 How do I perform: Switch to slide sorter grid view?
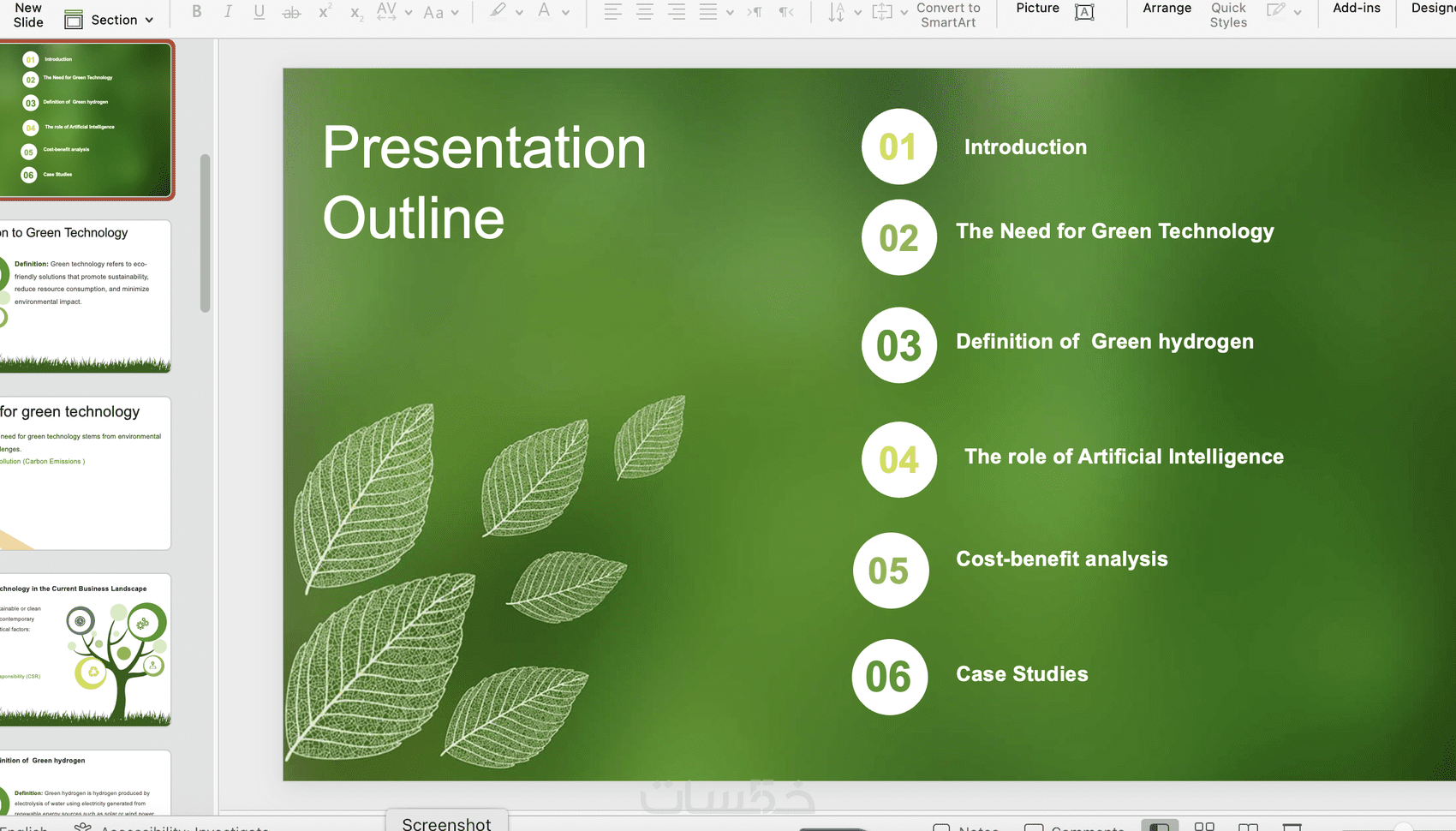tap(1204, 826)
